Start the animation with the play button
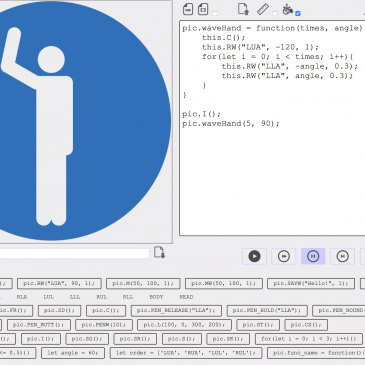 (254, 256)
